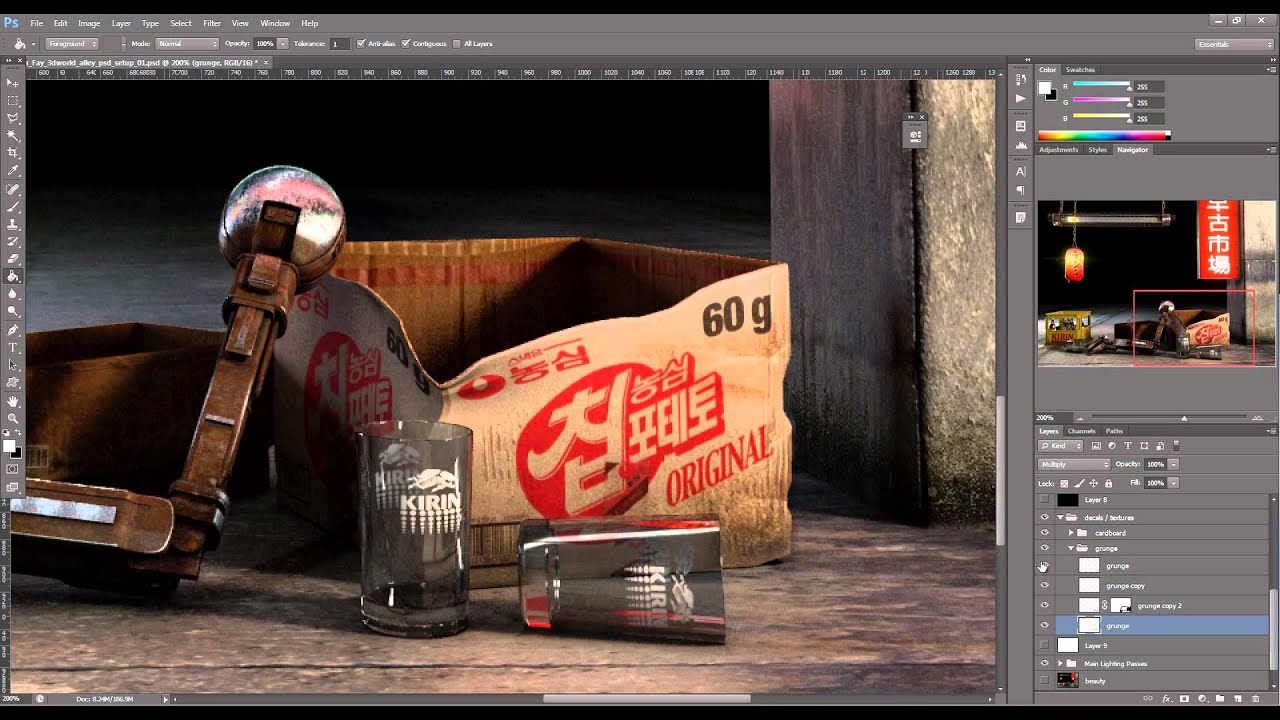
Task: Hide the grunge copy layer
Action: 1045,586
